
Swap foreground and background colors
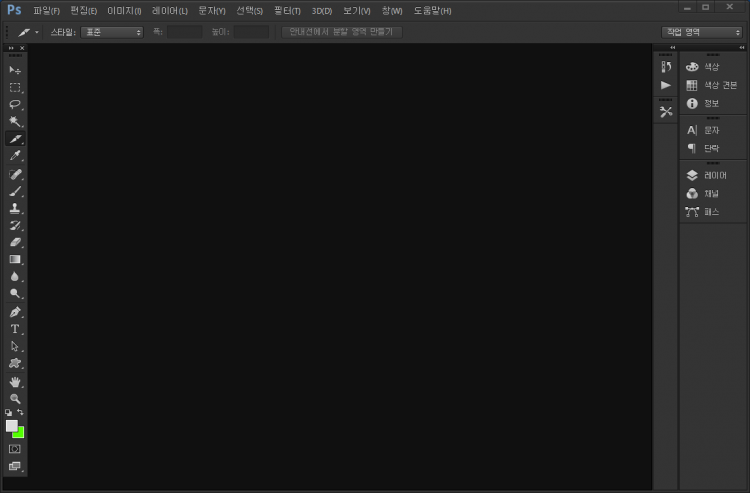tap(21, 412)
